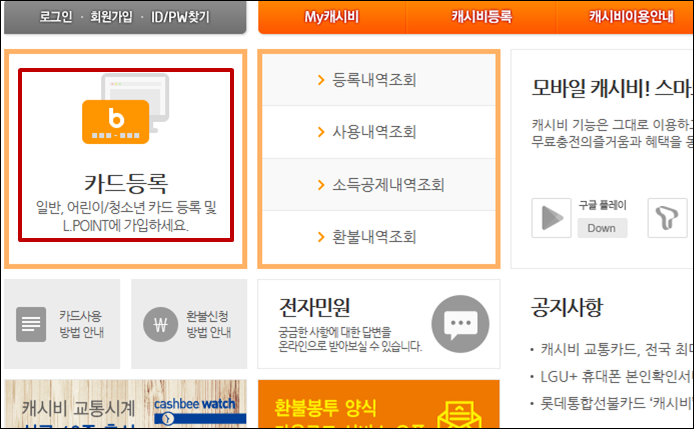The width and height of the screenshot is (694, 429).
Task: Open the ID/PW찾기 link
Action: (x=180, y=17)
